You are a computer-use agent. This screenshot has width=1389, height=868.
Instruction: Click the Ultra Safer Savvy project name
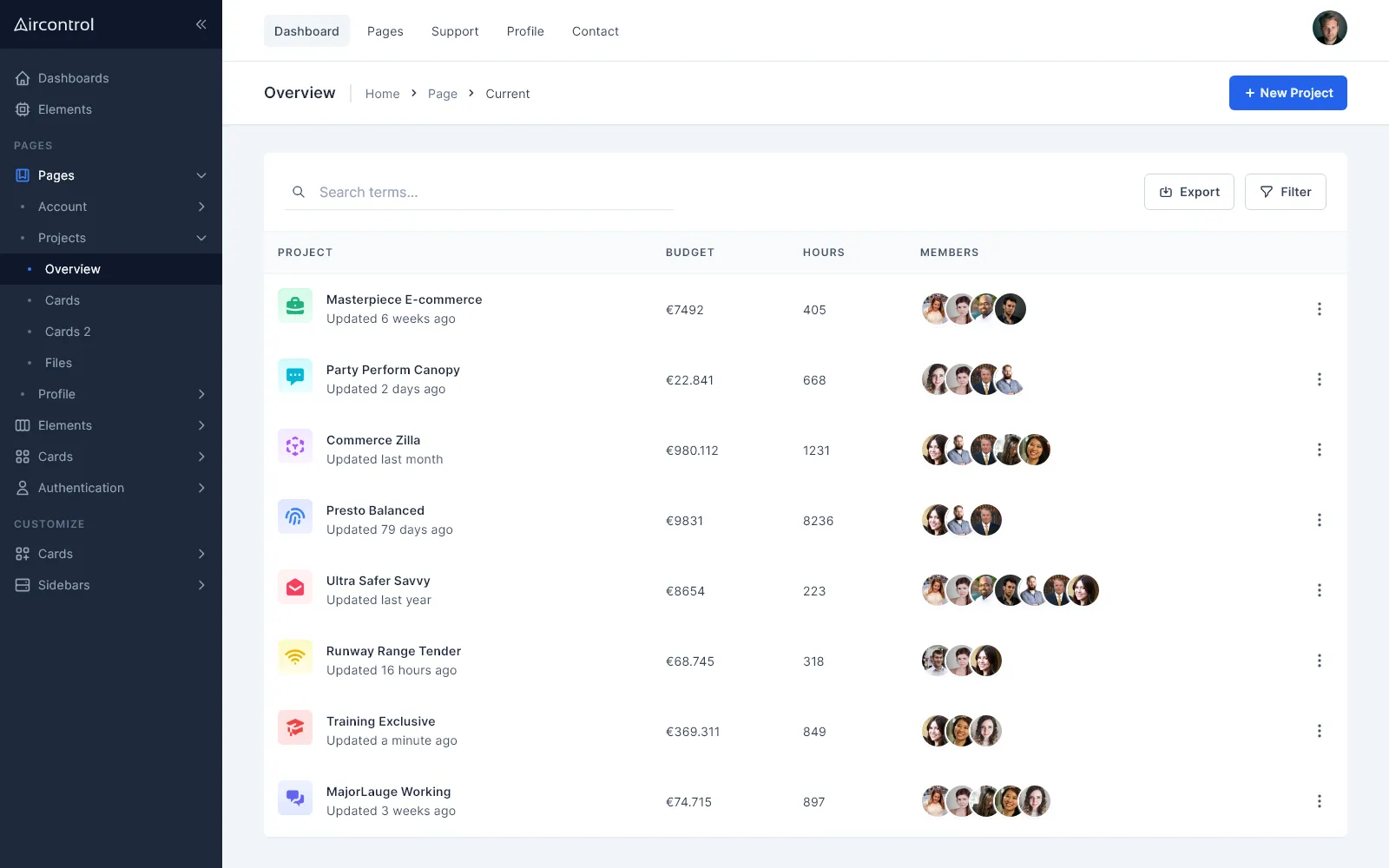pyautogui.click(x=379, y=581)
